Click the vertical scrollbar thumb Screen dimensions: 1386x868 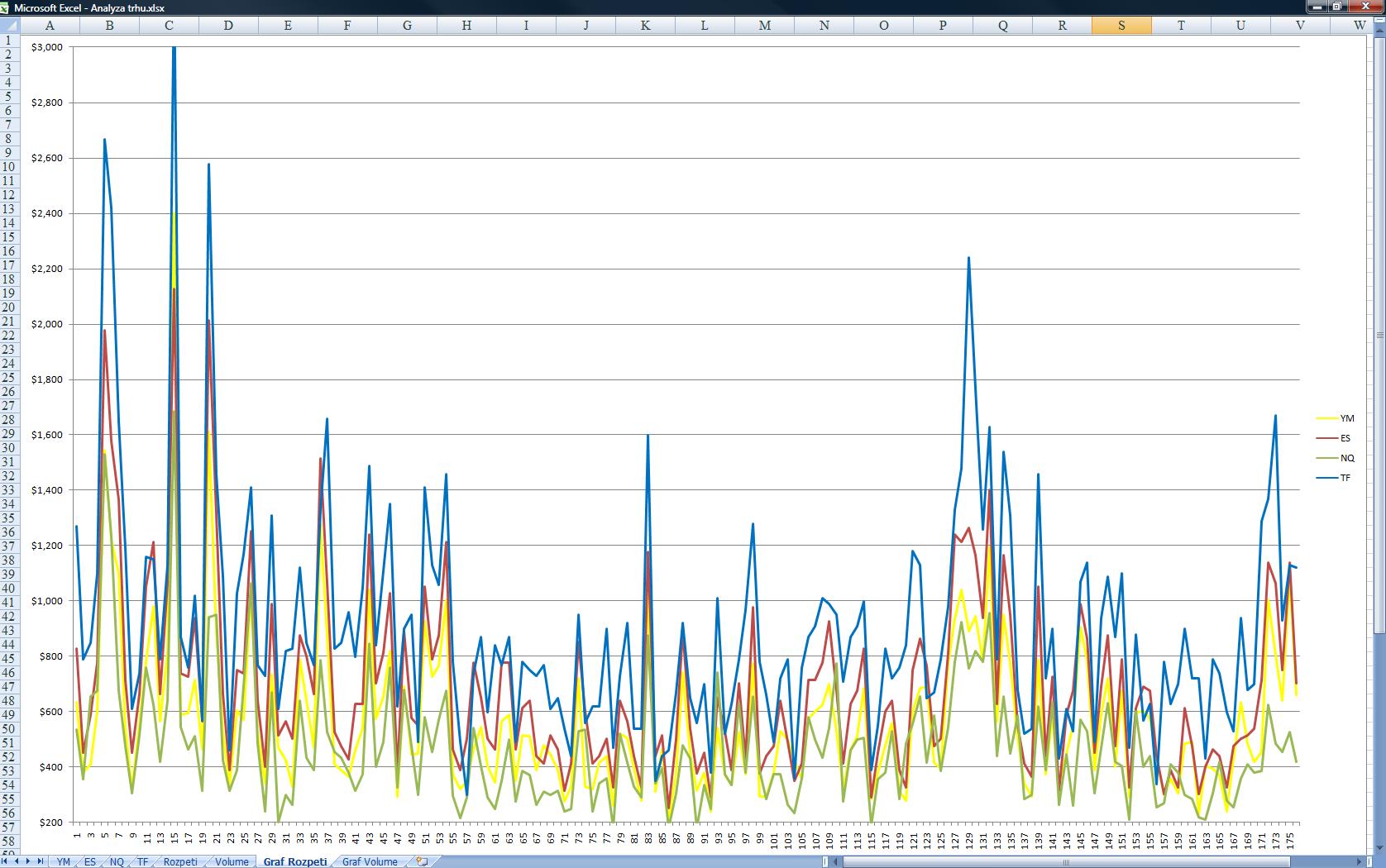pyautogui.click(x=1379, y=336)
